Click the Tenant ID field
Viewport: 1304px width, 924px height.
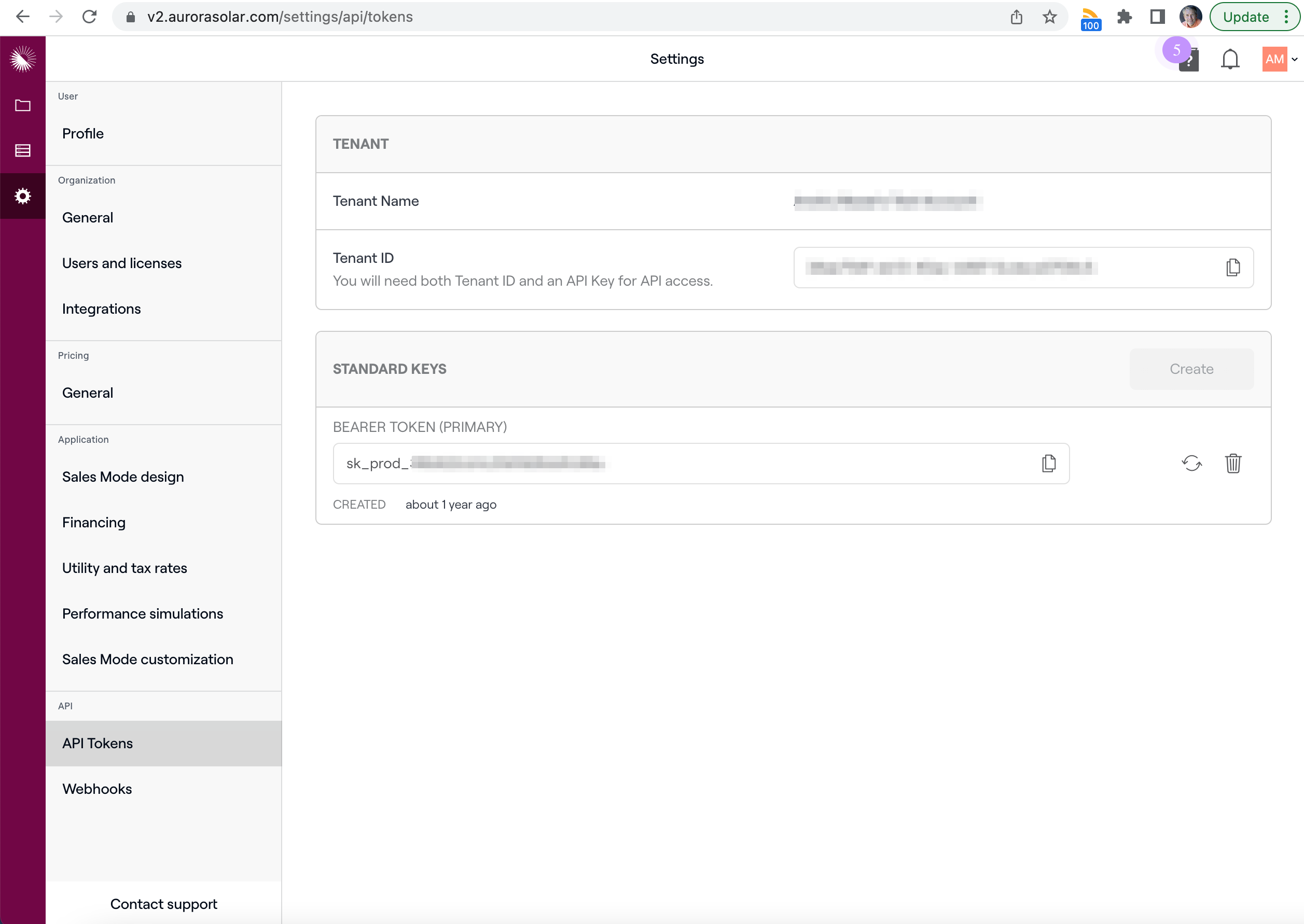1002,268
